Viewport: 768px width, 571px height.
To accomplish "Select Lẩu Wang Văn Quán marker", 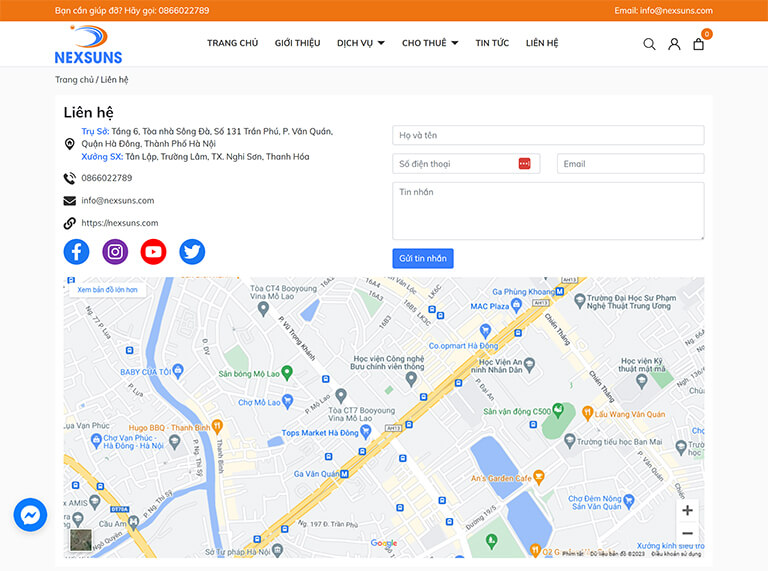I will click(587, 413).
